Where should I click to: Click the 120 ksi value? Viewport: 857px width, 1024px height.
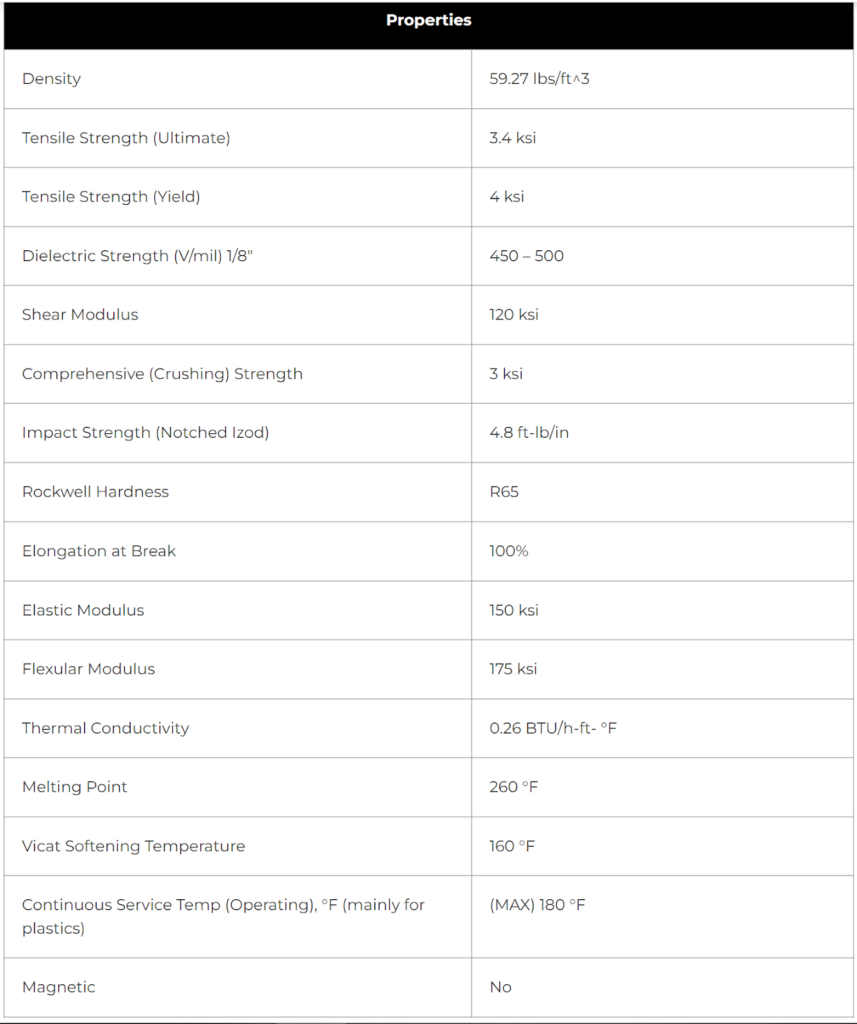(x=514, y=315)
